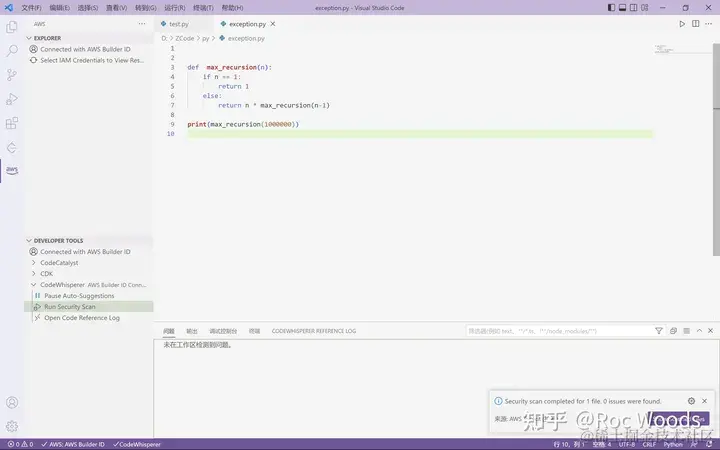Select Connected with AWS Builder ID in Explorer
Screen dimensions: 720x450
[x=85, y=49]
